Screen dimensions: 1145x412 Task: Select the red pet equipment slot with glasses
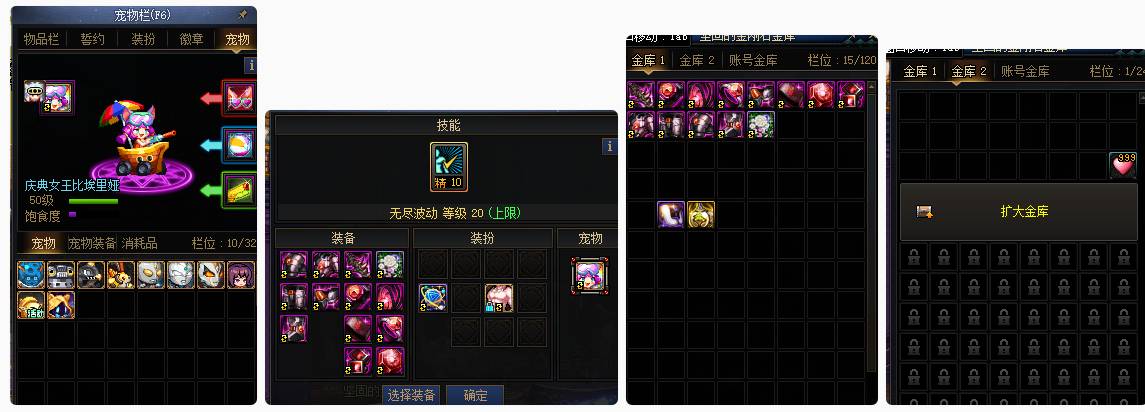tap(240, 98)
